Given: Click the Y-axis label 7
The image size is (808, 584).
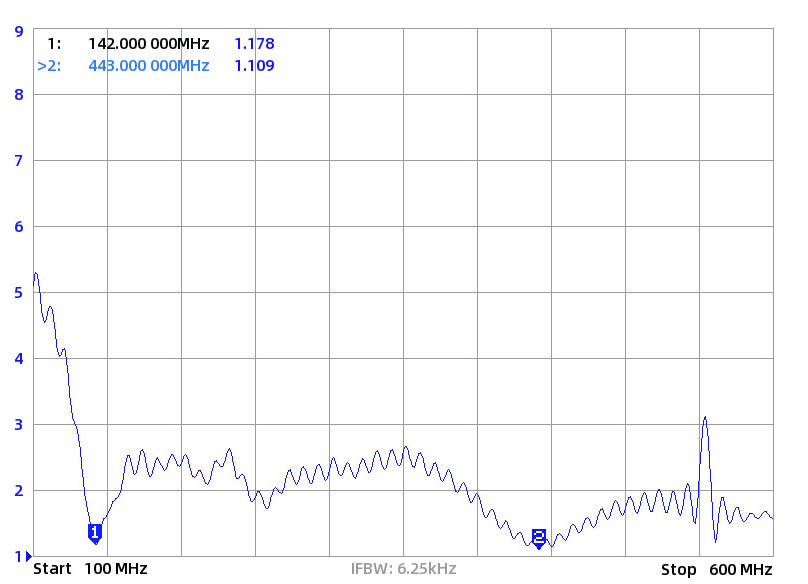Looking at the screenshot, I should (x=19, y=161).
